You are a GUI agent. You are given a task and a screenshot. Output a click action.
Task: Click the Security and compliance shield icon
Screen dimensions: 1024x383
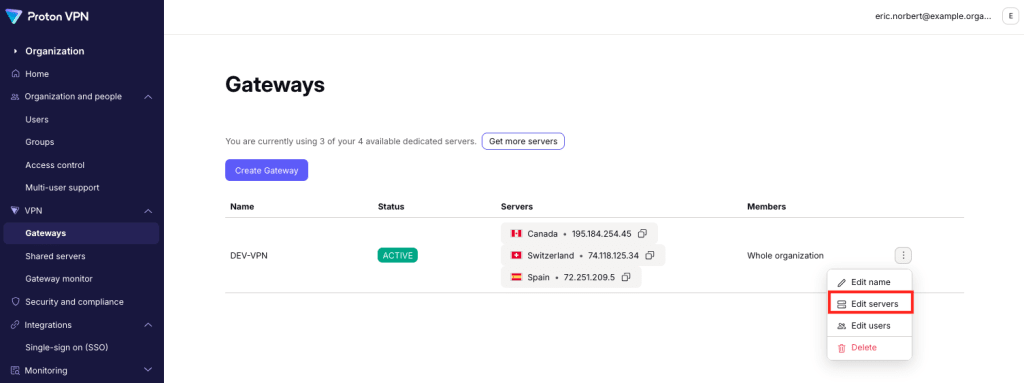point(16,302)
